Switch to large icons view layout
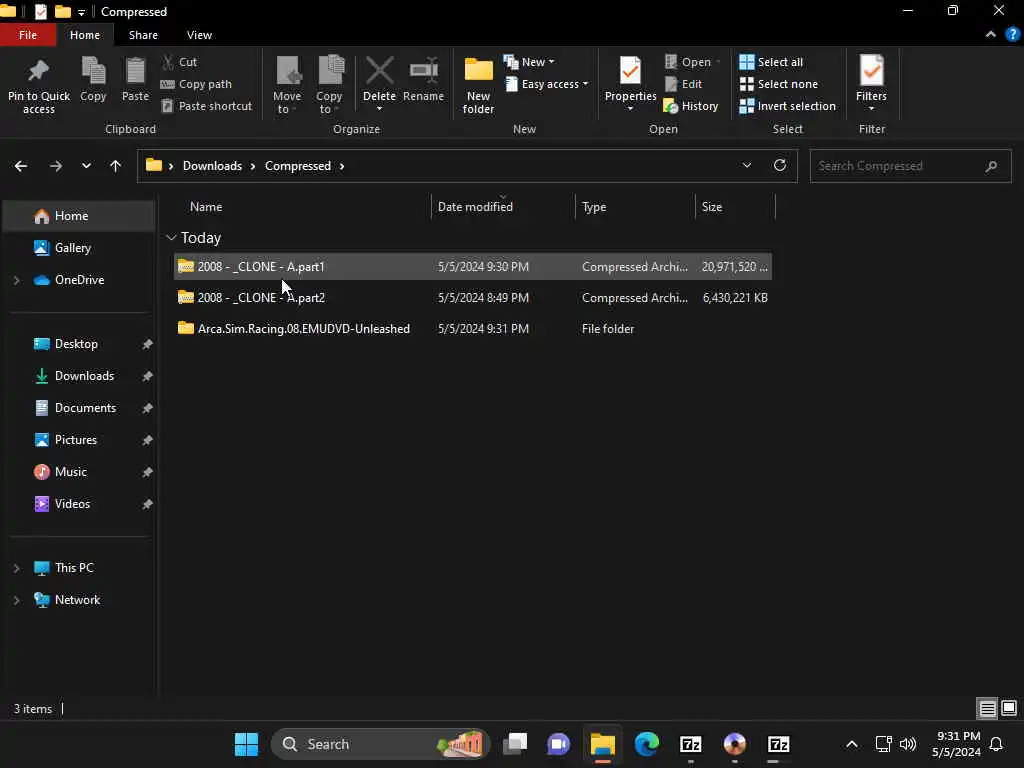Viewport: 1024px width, 768px height. click(1009, 708)
